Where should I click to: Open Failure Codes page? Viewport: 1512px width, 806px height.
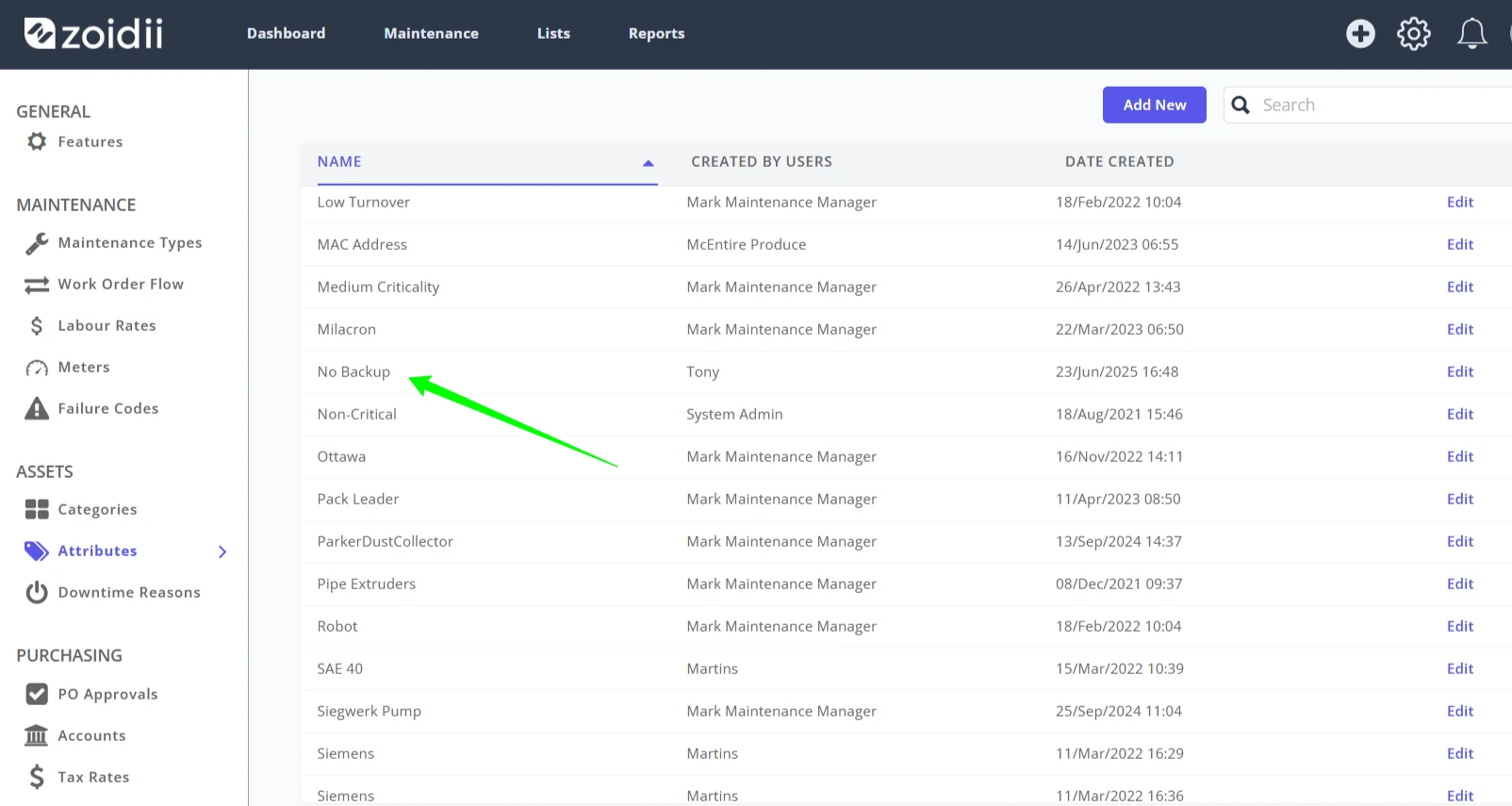[108, 408]
